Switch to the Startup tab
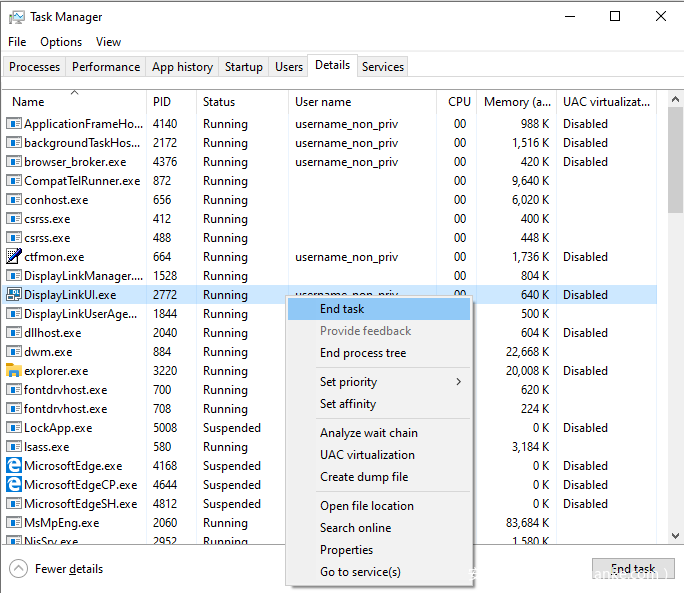This screenshot has width=684, height=593. 244,67
